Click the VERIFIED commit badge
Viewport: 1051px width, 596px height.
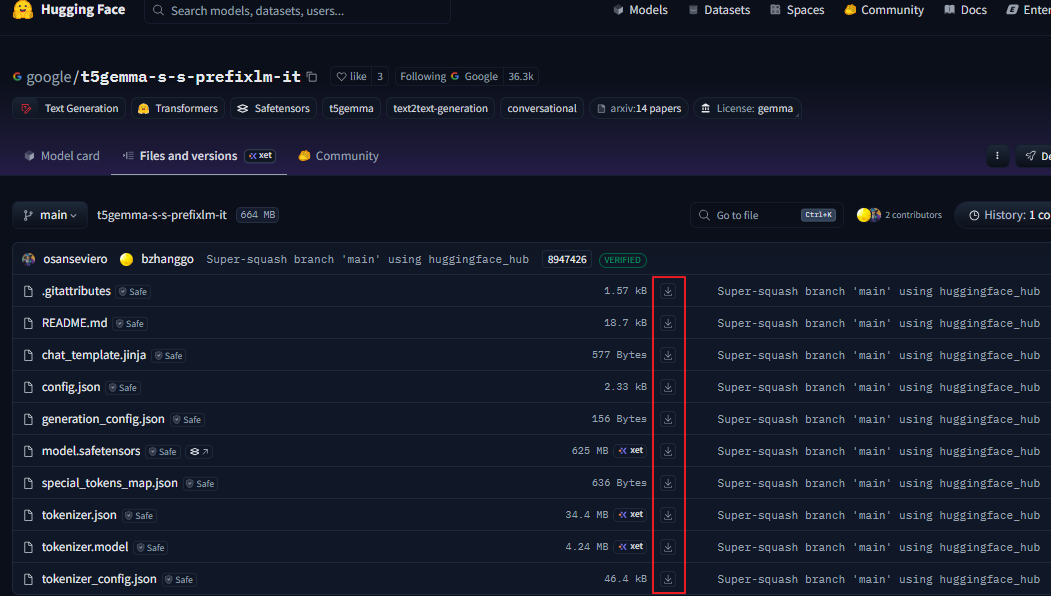(x=623, y=260)
